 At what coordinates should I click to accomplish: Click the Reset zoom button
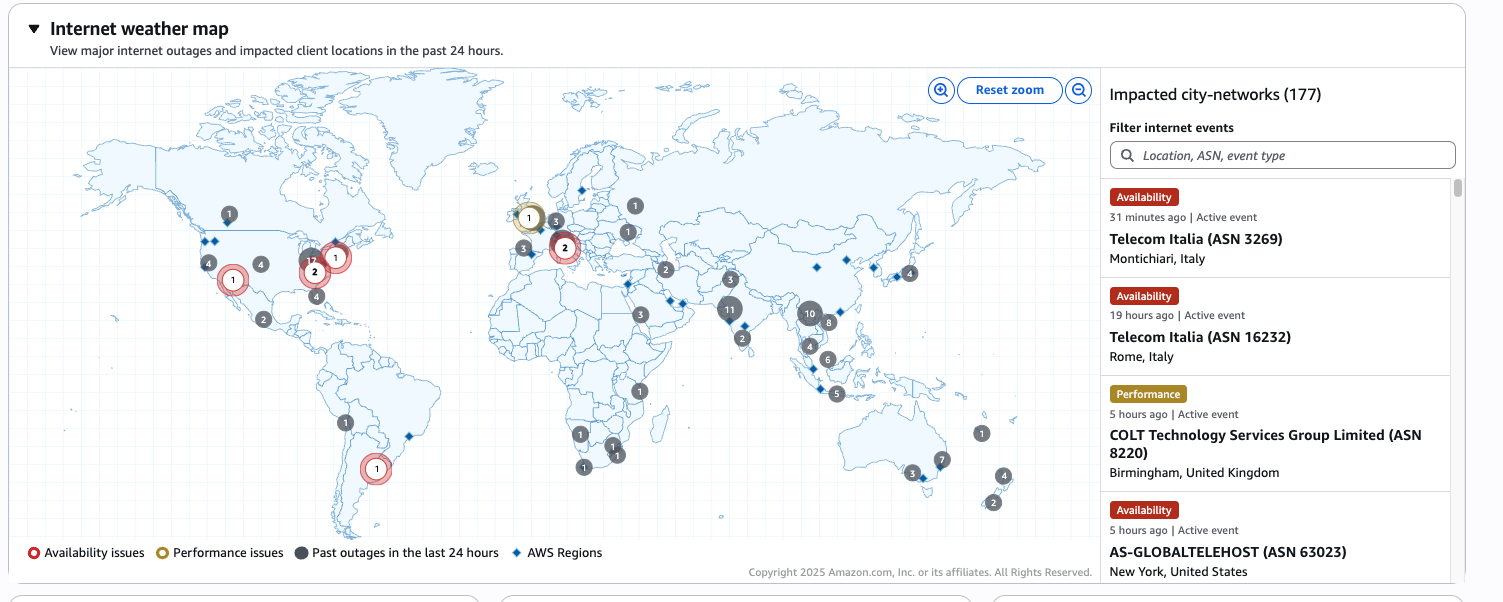[1009, 90]
